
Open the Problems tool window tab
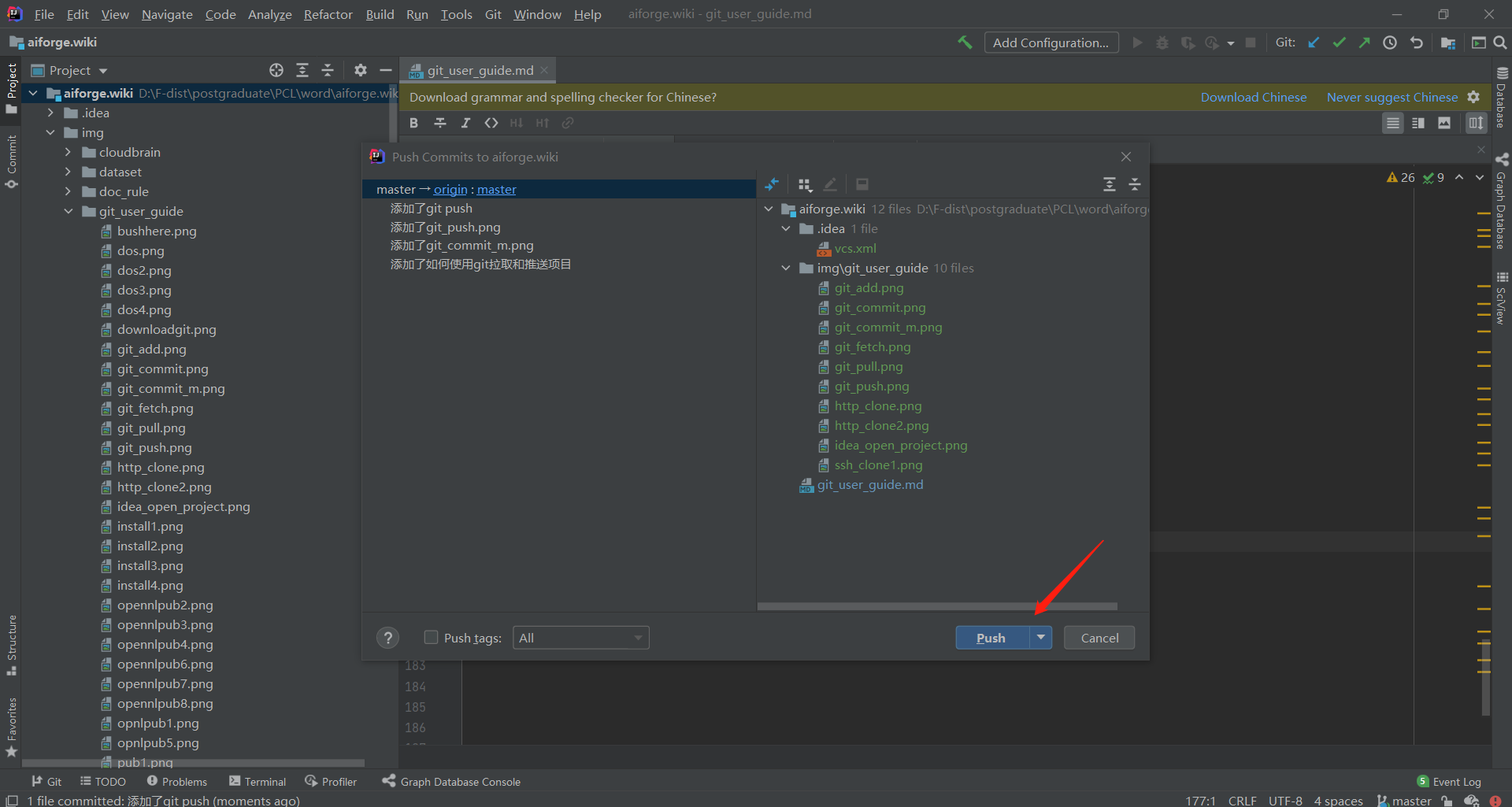pyautogui.click(x=176, y=781)
